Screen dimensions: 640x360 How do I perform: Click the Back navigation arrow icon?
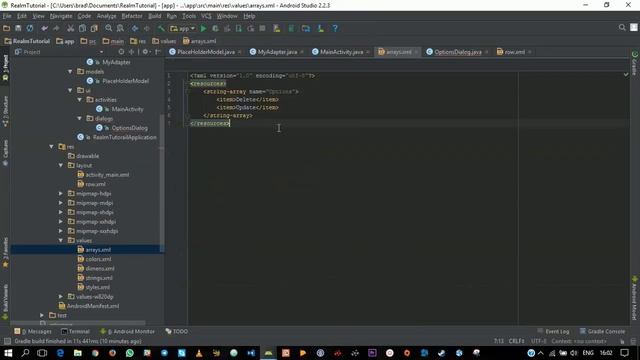(135, 29)
